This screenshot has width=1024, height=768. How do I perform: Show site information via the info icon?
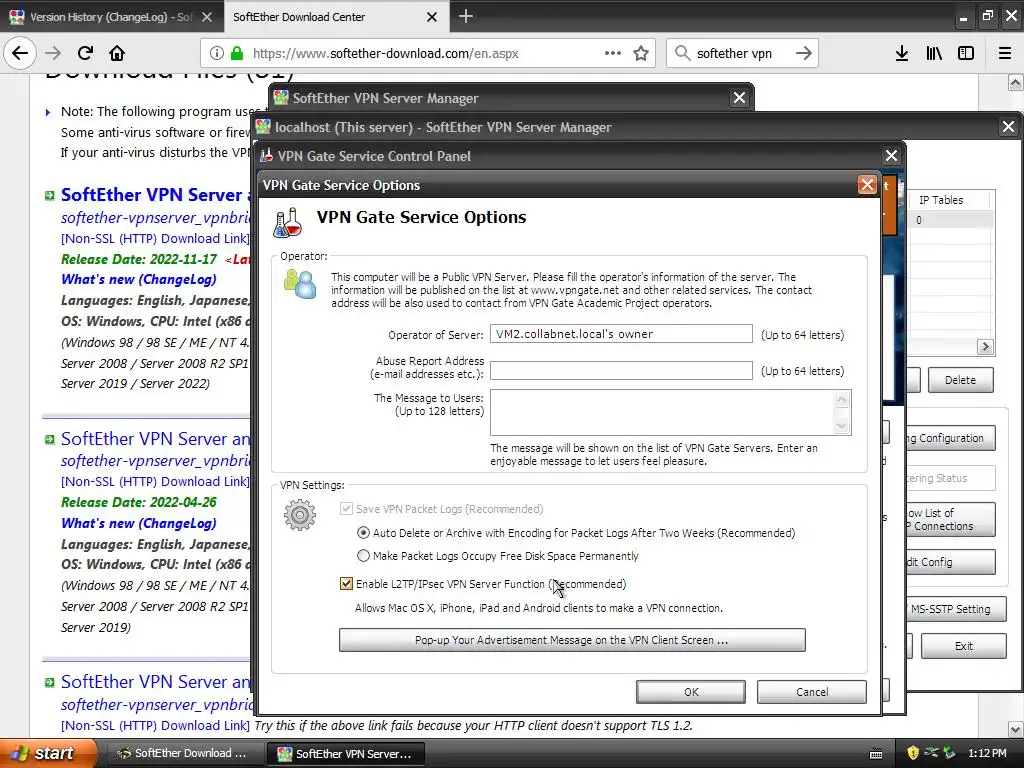(x=217, y=53)
